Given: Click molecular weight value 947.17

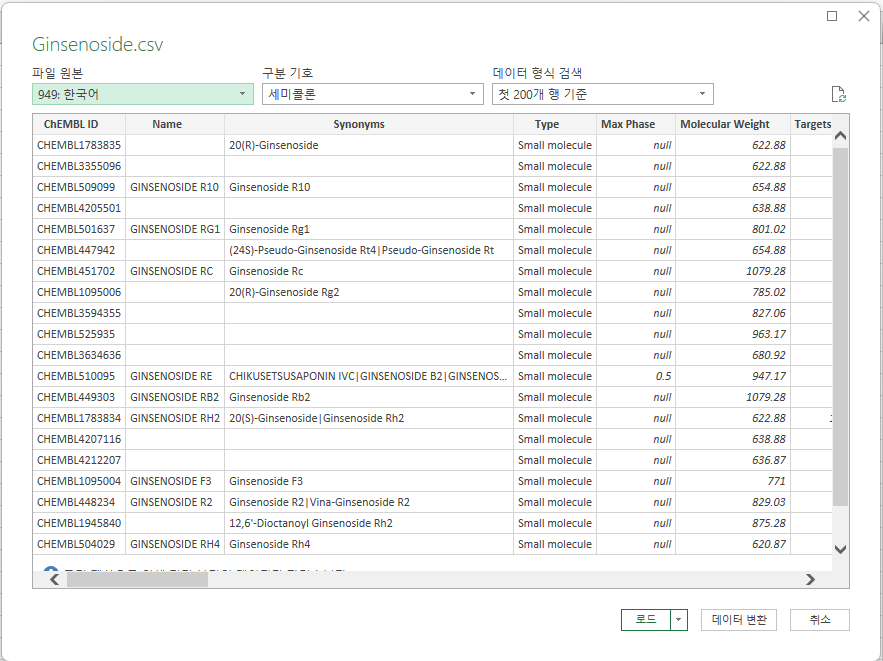Looking at the screenshot, I should tap(733, 376).
